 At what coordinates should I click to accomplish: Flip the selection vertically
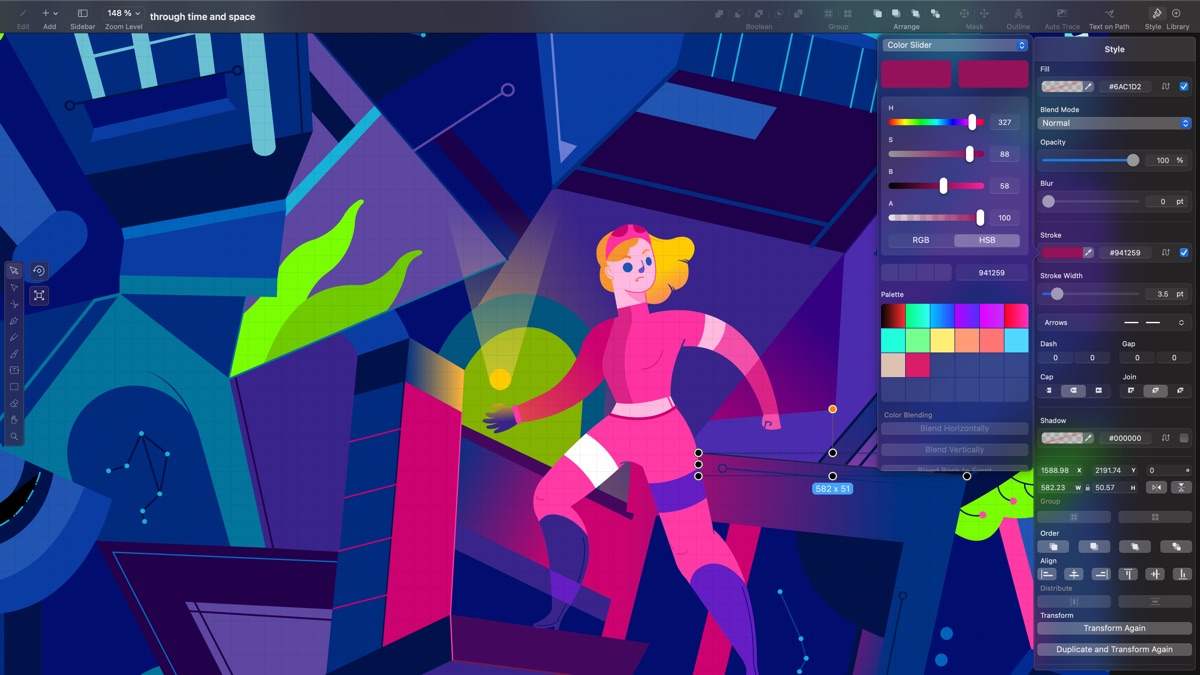coord(1181,487)
